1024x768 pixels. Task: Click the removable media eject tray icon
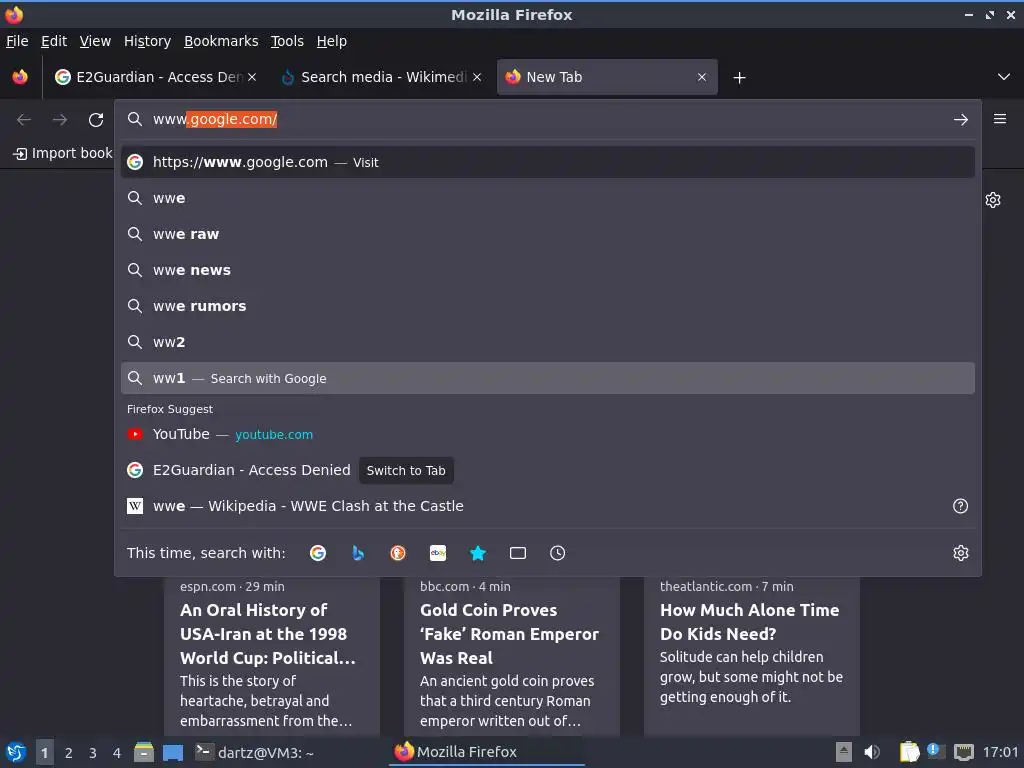pyautogui.click(x=844, y=752)
